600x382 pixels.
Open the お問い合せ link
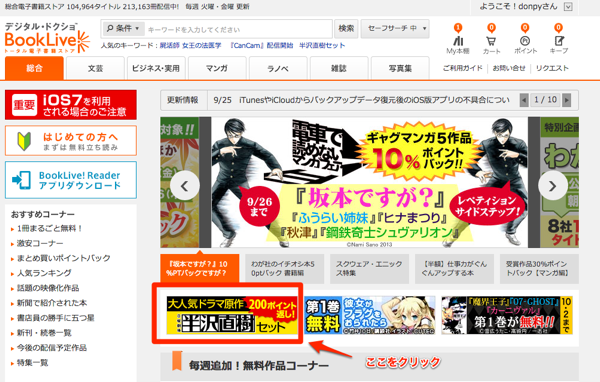point(509,68)
